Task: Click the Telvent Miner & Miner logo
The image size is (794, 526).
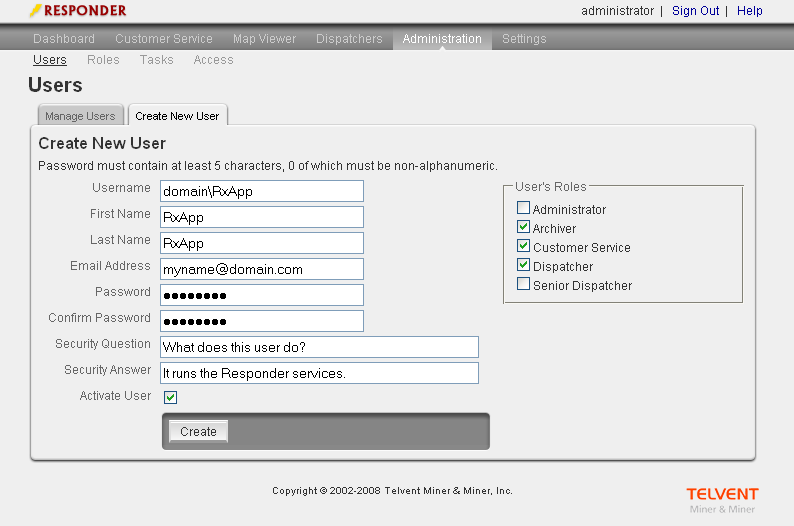Action: click(722, 500)
